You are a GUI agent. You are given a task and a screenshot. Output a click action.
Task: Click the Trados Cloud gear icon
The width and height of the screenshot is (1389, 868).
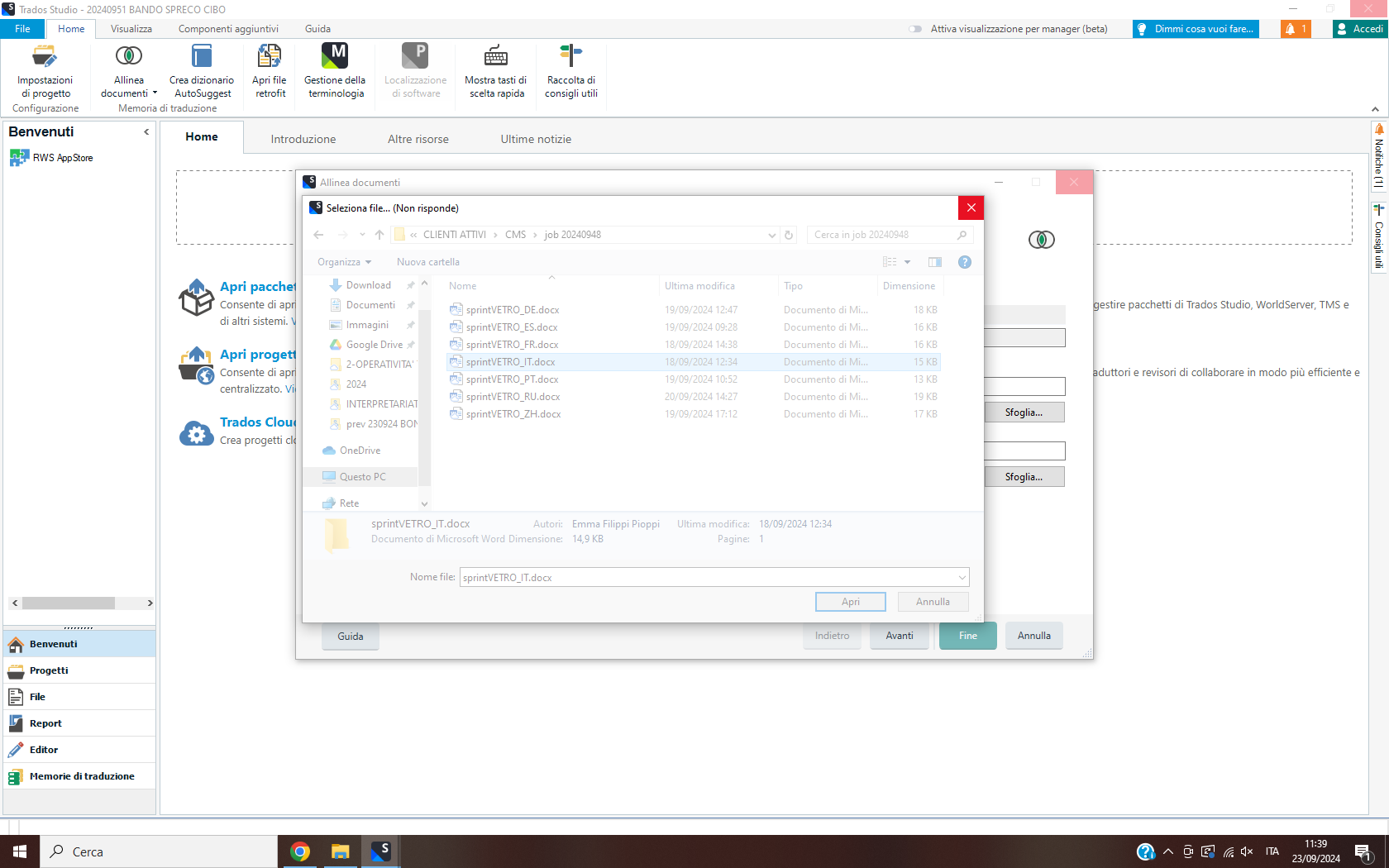[x=197, y=432]
